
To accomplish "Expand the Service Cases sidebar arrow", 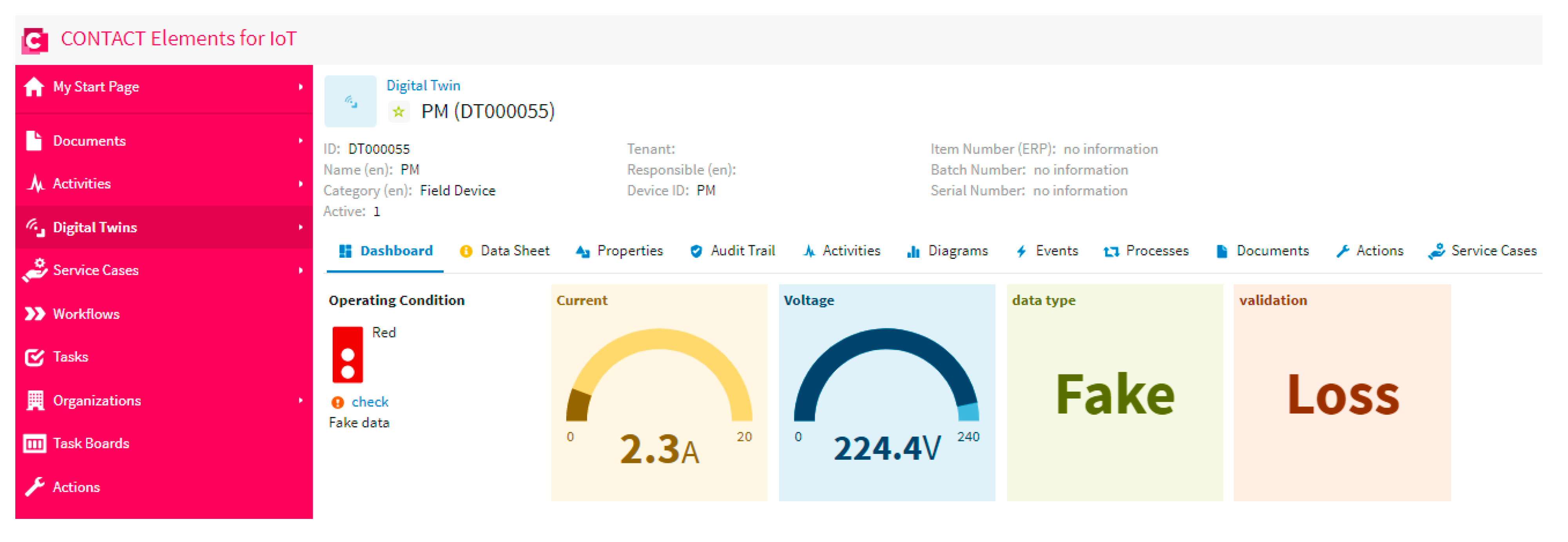I will click(x=301, y=271).
